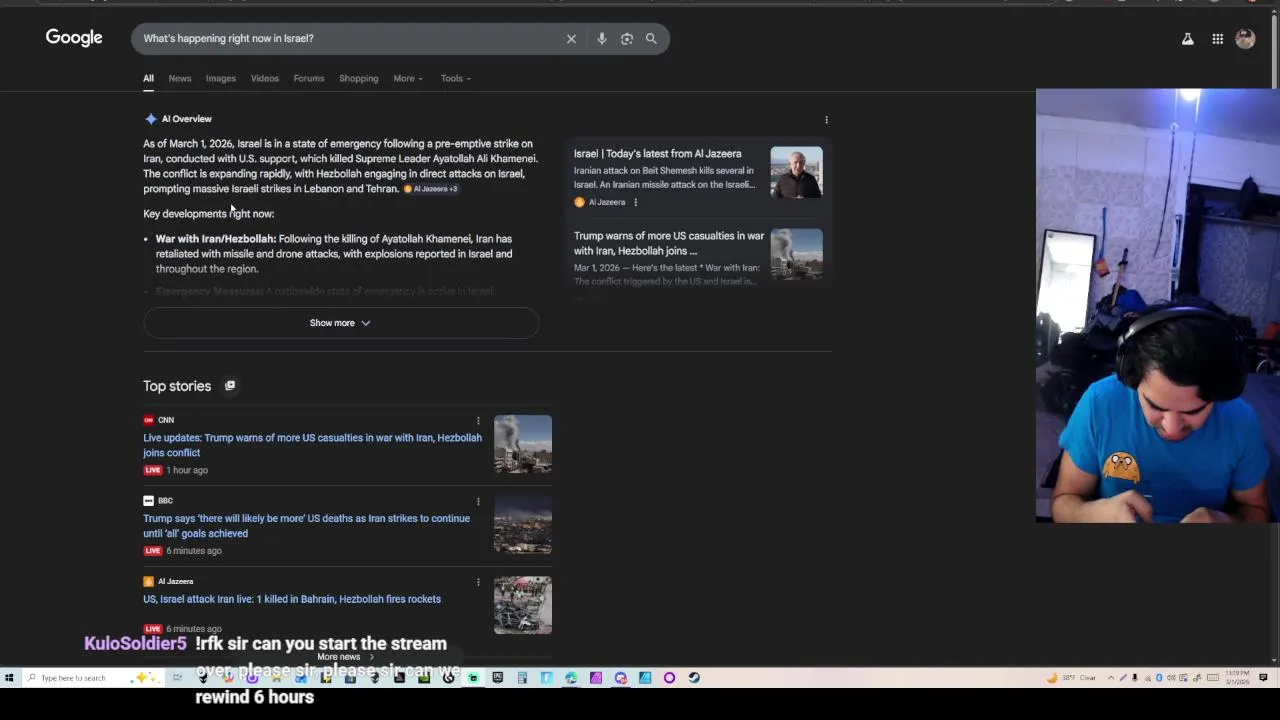Viewport: 1280px width, 720px height.
Task: Click the CNN source label
Action: pos(166,420)
